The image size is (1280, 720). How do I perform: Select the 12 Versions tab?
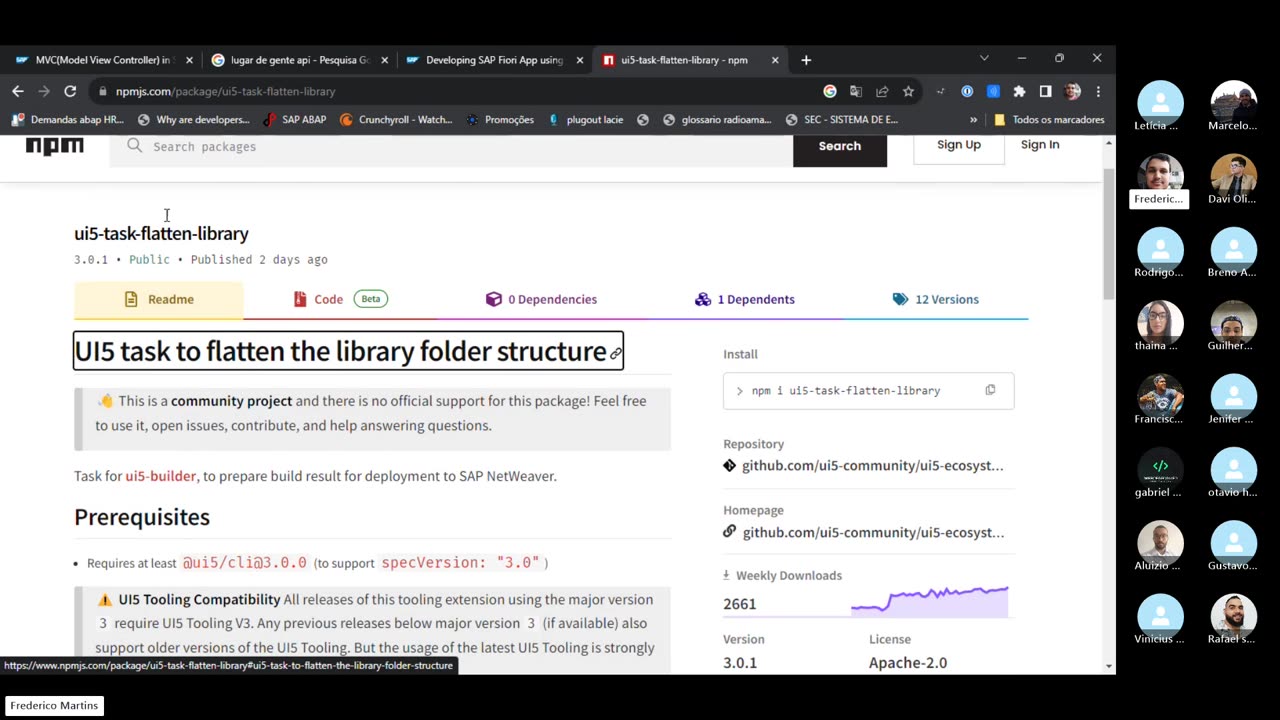pos(936,299)
